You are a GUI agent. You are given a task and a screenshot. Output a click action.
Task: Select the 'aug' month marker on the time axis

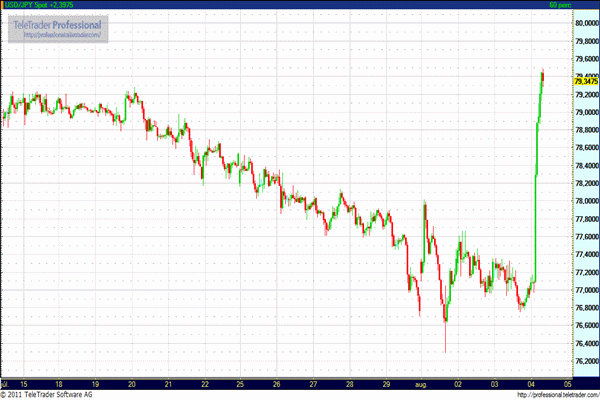pos(424,383)
